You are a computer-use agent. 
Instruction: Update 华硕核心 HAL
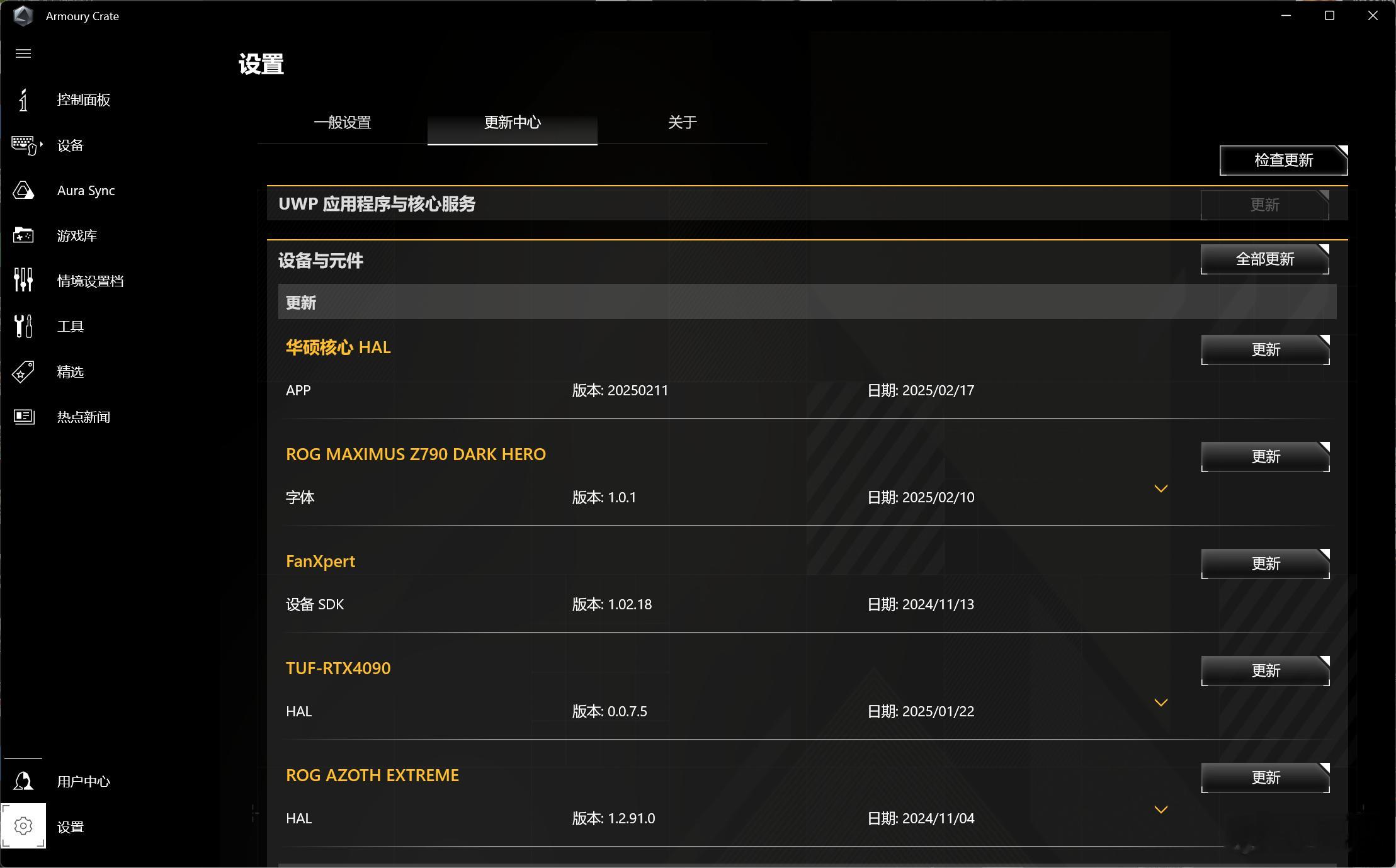[x=1266, y=350]
